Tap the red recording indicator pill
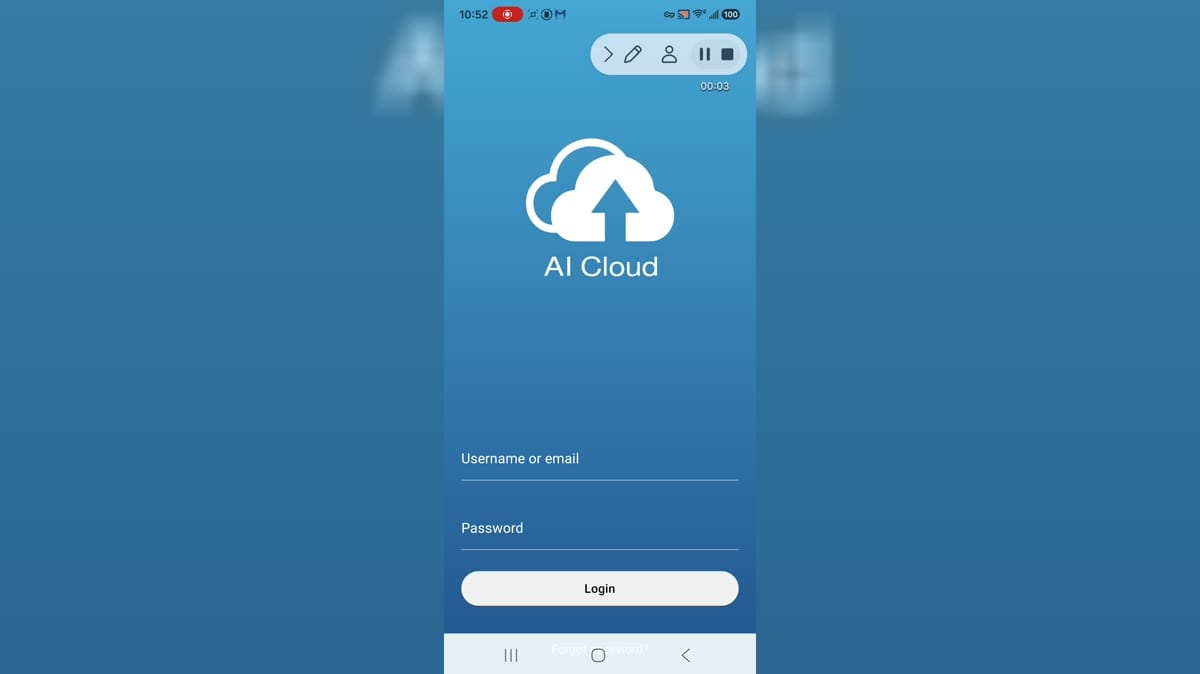The width and height of the screenshot is (1200, 674). [507, 14]
